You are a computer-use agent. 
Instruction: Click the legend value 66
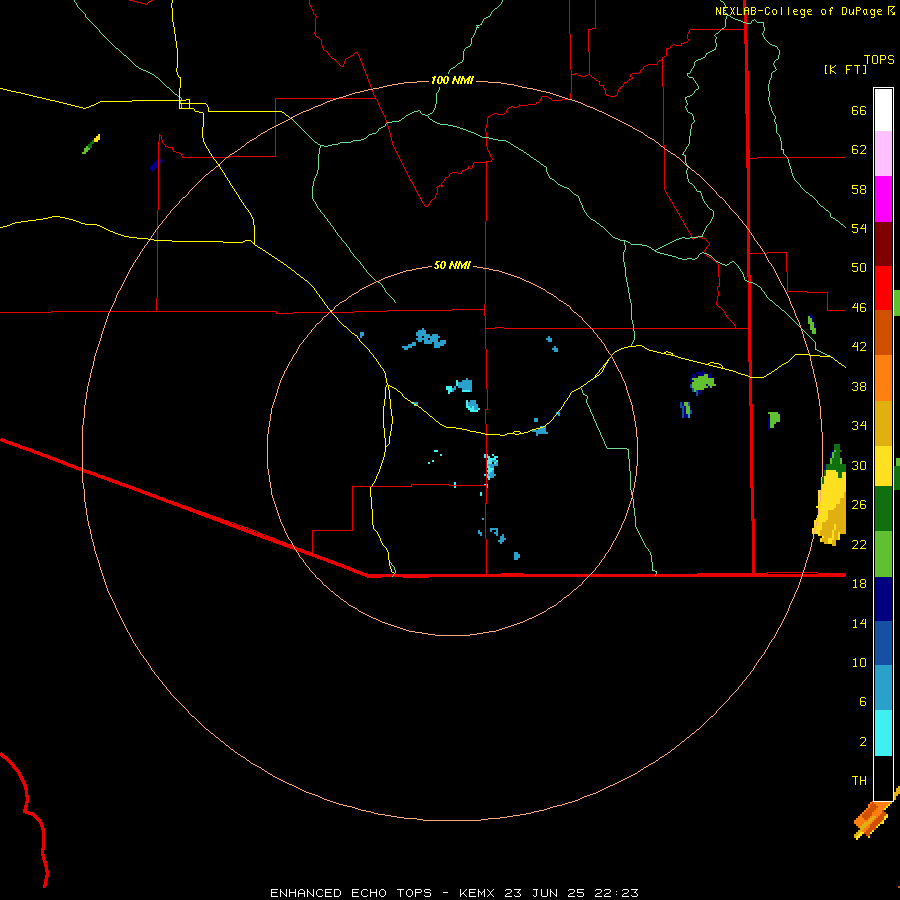pyautogui.click(x=859, y=111)
